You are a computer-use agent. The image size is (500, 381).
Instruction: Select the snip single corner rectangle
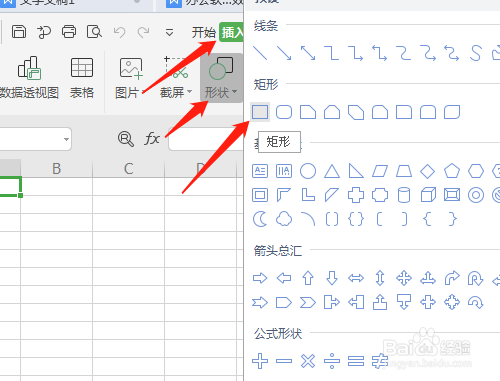pyautogui.click(x=308, y=112)
